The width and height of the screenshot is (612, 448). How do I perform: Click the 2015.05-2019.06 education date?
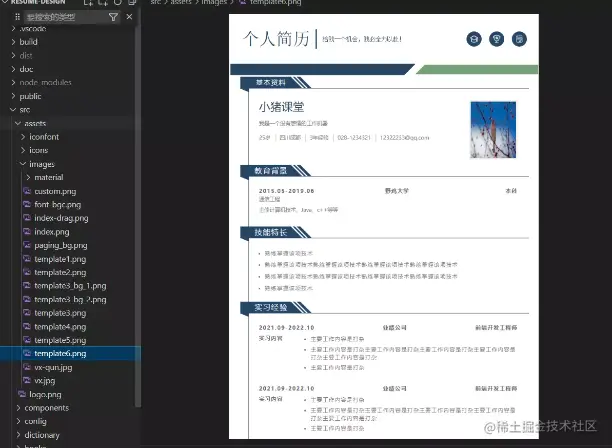click(x=286, y=191)
